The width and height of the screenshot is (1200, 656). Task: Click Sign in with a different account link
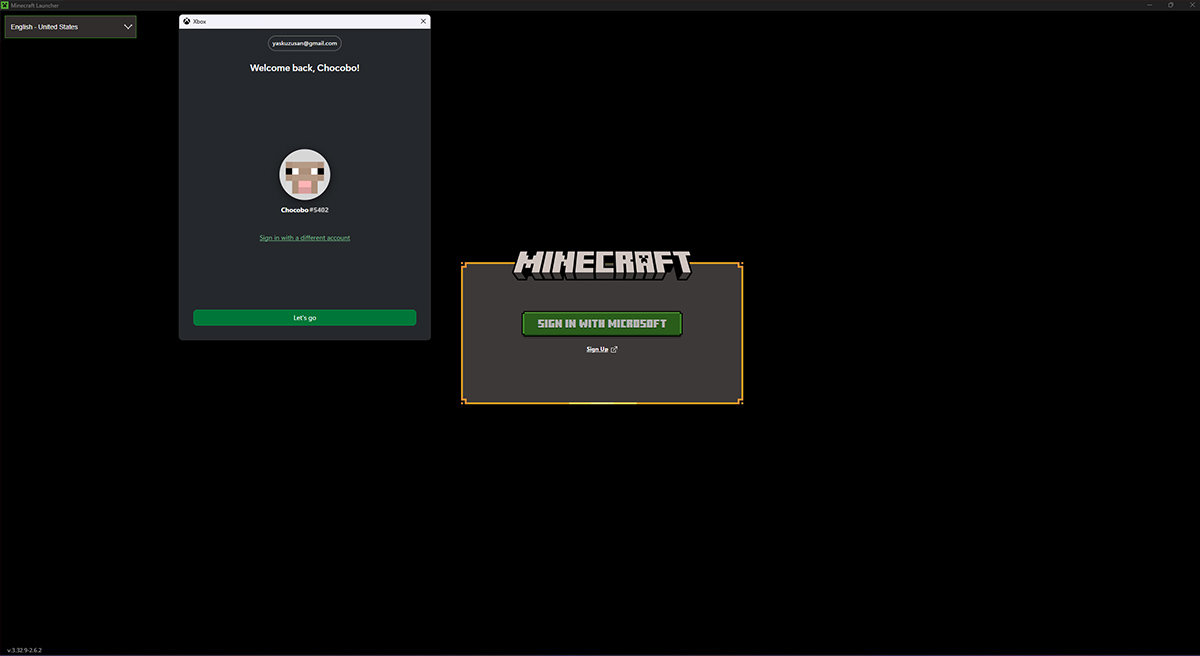(305, 238)
